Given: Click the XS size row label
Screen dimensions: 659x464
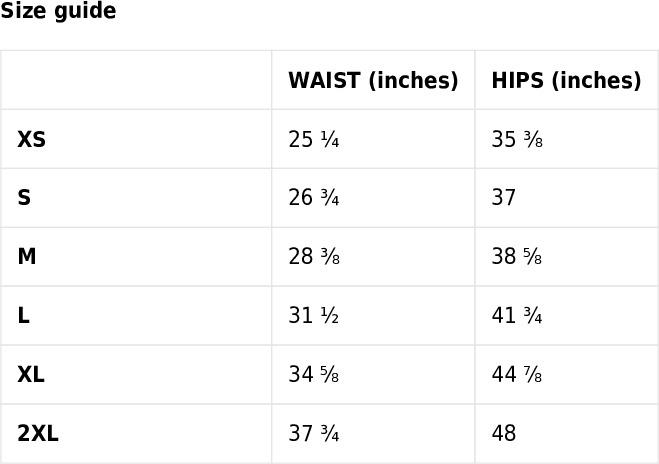Looking at the screenshot, I should (32, 139).
